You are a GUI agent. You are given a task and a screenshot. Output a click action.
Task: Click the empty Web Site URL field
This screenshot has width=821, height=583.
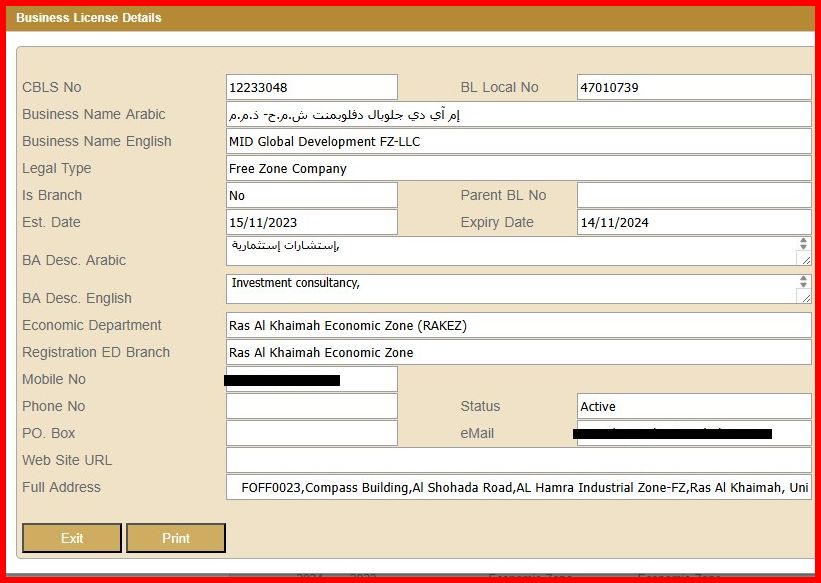[x=519, y=460]
